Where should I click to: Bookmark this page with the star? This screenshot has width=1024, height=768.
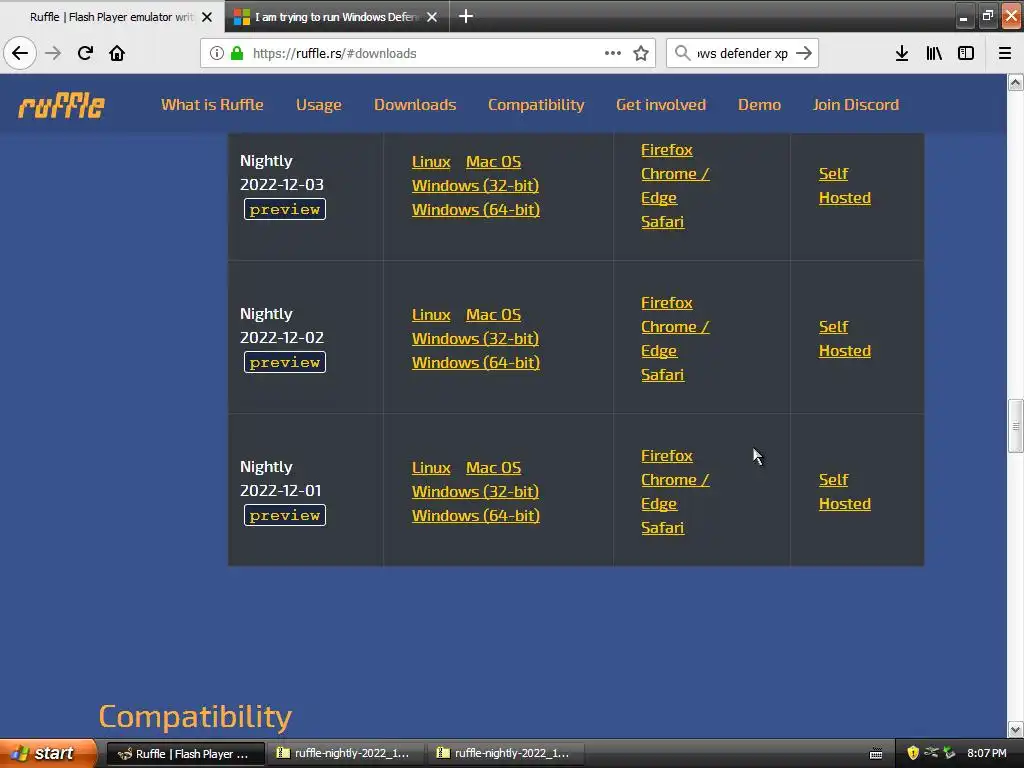pos(641,53)
